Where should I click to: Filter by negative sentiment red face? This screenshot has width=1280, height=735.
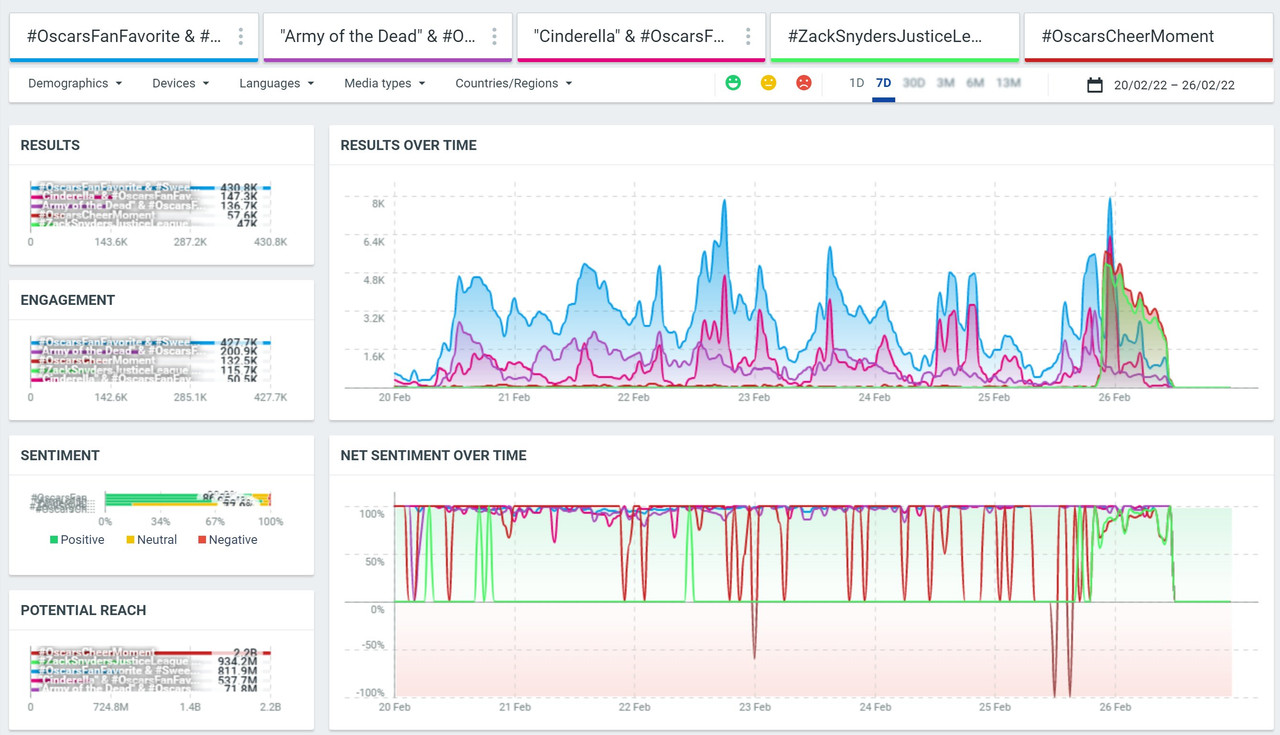pos(803,83)
